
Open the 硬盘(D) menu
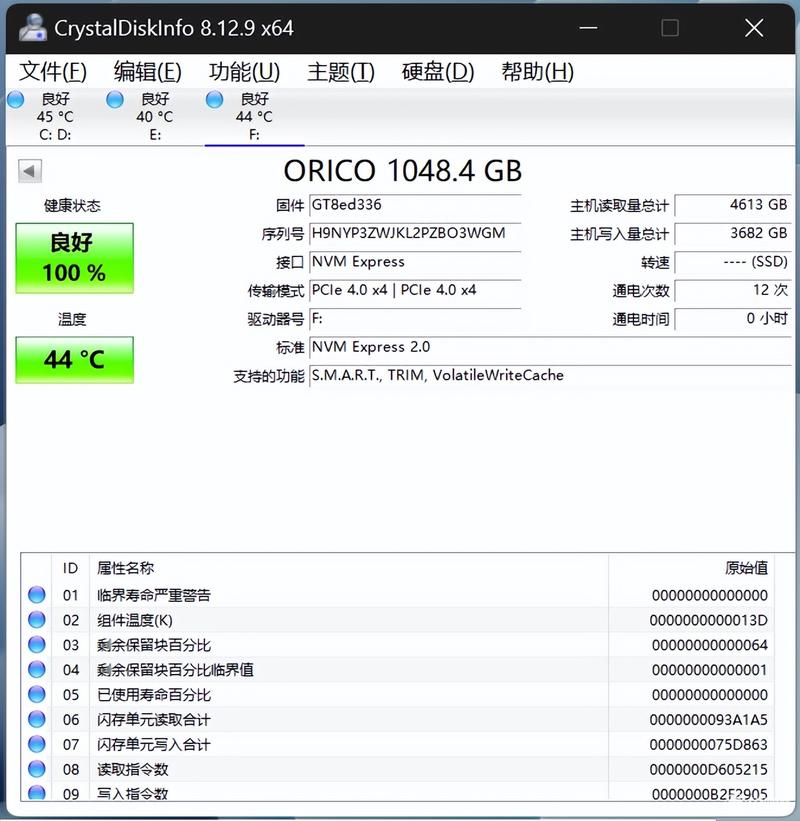[438, 71]
